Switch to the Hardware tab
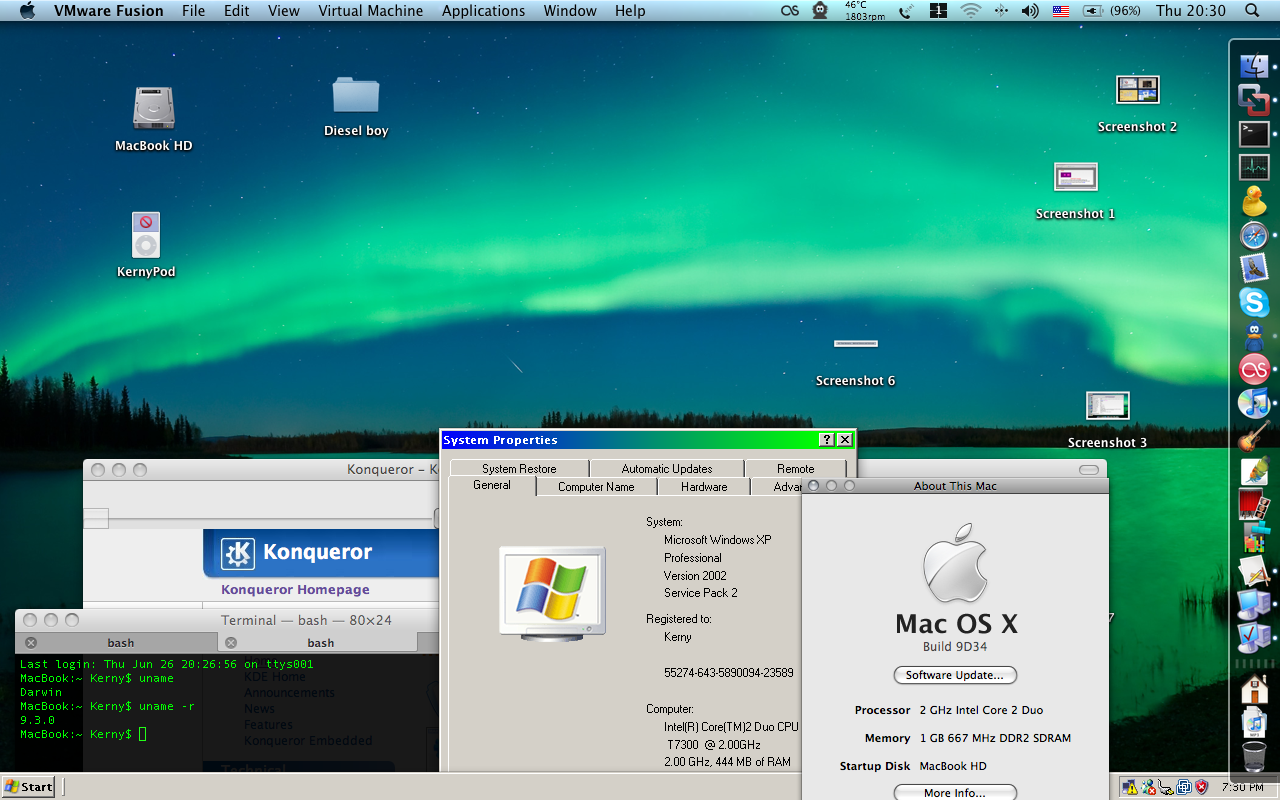The width and height of the screenshot is (1280, 800). 704,487
